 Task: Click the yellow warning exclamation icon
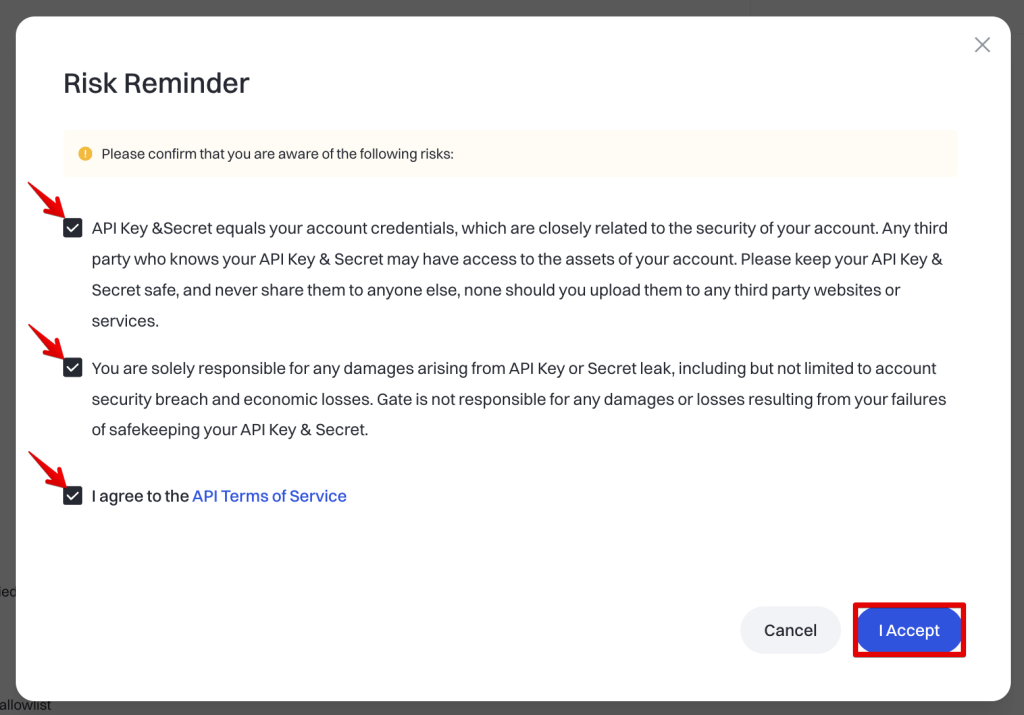[85, 154]
